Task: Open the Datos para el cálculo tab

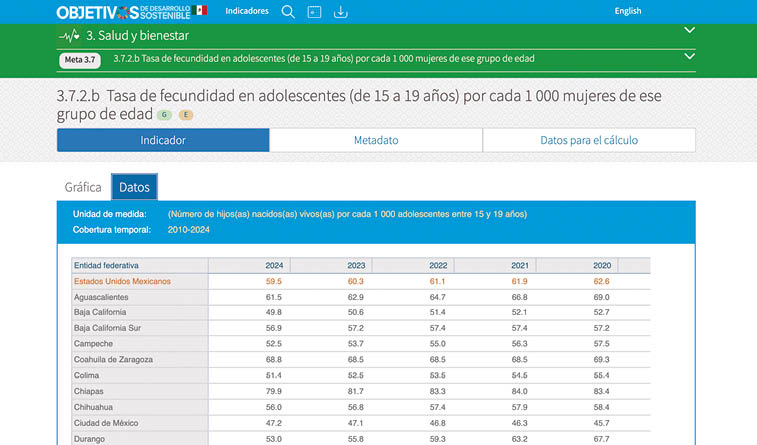Action: 589,140
